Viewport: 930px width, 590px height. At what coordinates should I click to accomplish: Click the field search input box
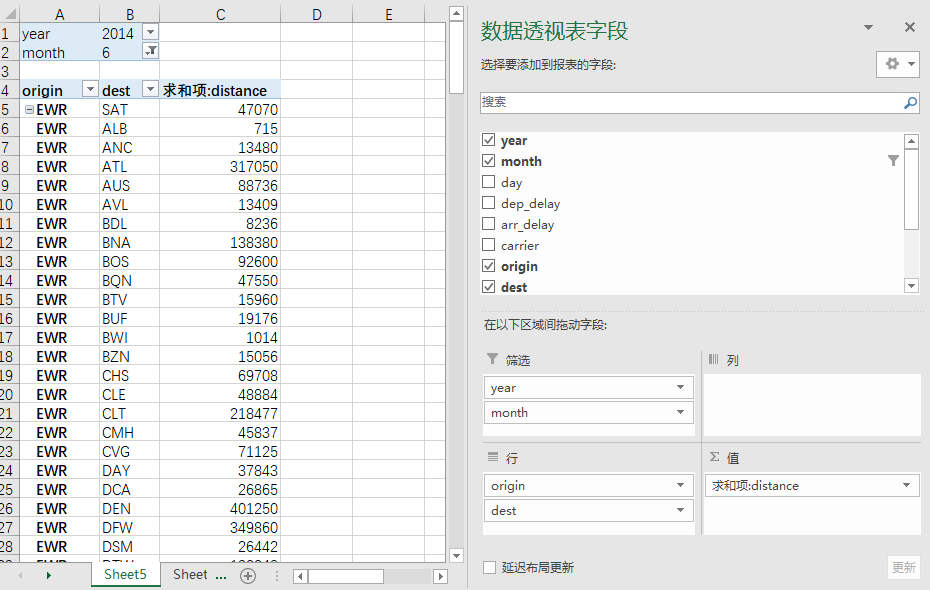(690, 102)
